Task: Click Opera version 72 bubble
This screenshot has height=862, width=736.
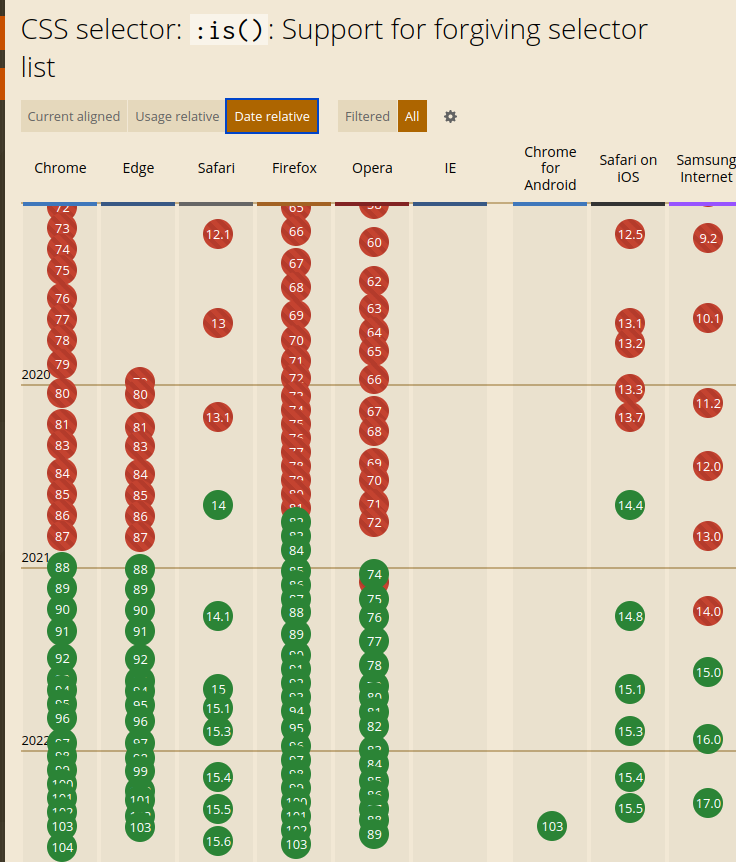Action: (374, 522)
